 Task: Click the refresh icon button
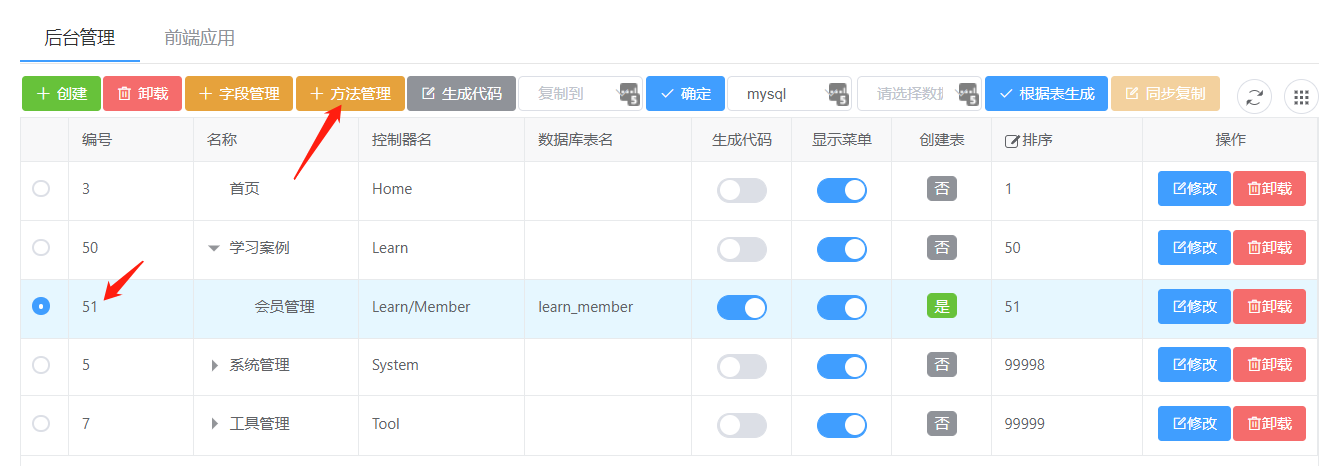(1254, 97)
